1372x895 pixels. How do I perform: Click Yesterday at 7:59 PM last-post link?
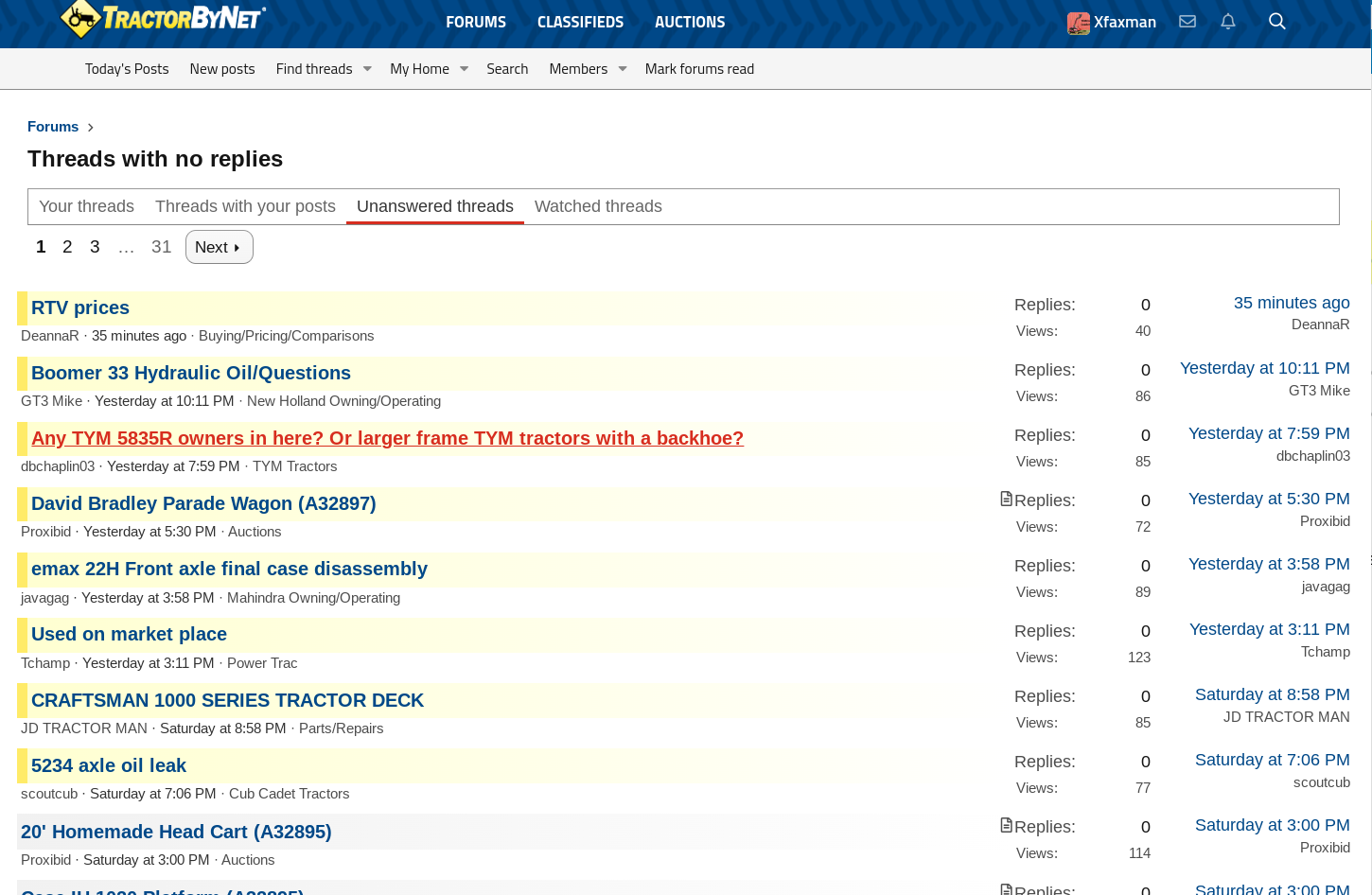pyautogui.click(x=1269, y=433)
